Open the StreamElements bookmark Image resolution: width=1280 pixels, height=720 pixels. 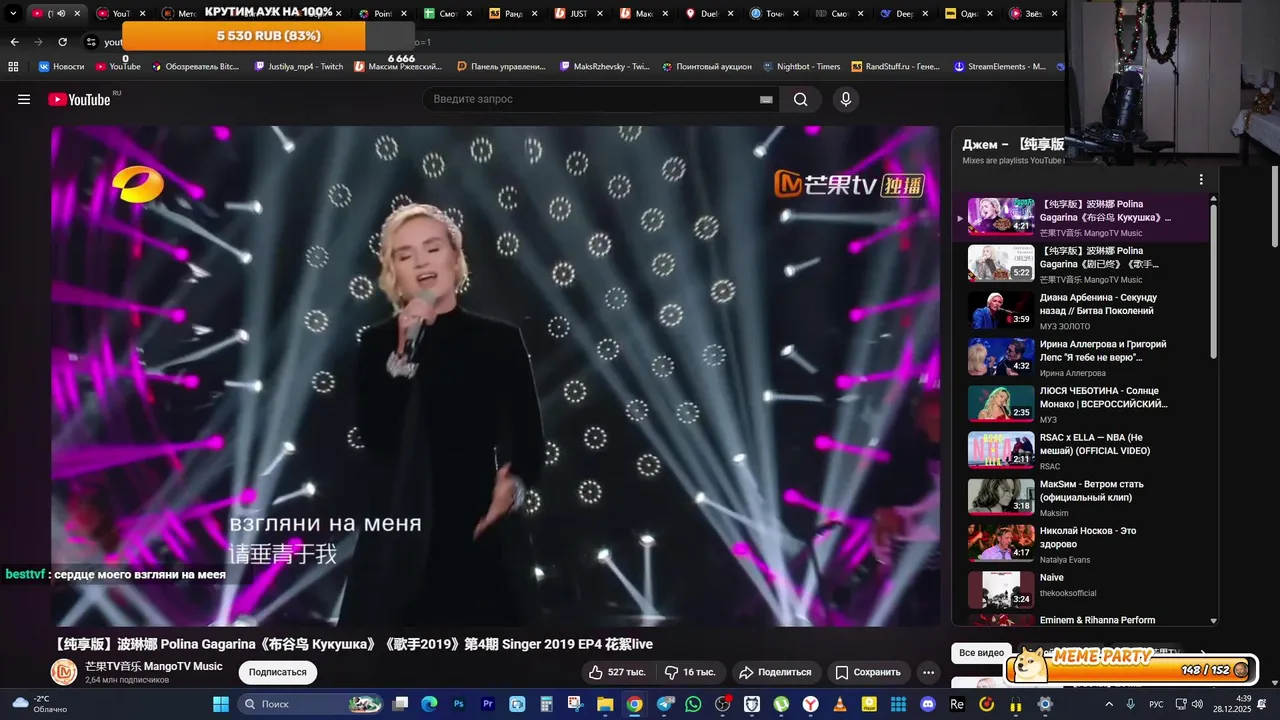click(999, 67)
